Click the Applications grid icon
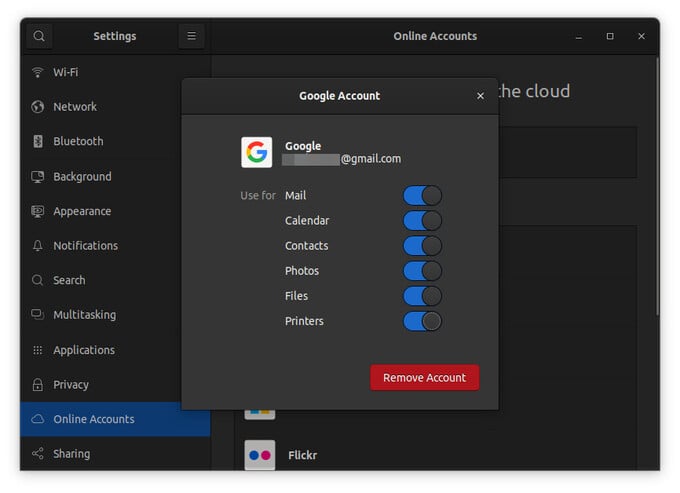Image resolution: width=680 pixels, height=493 pixels. (38, 350)
